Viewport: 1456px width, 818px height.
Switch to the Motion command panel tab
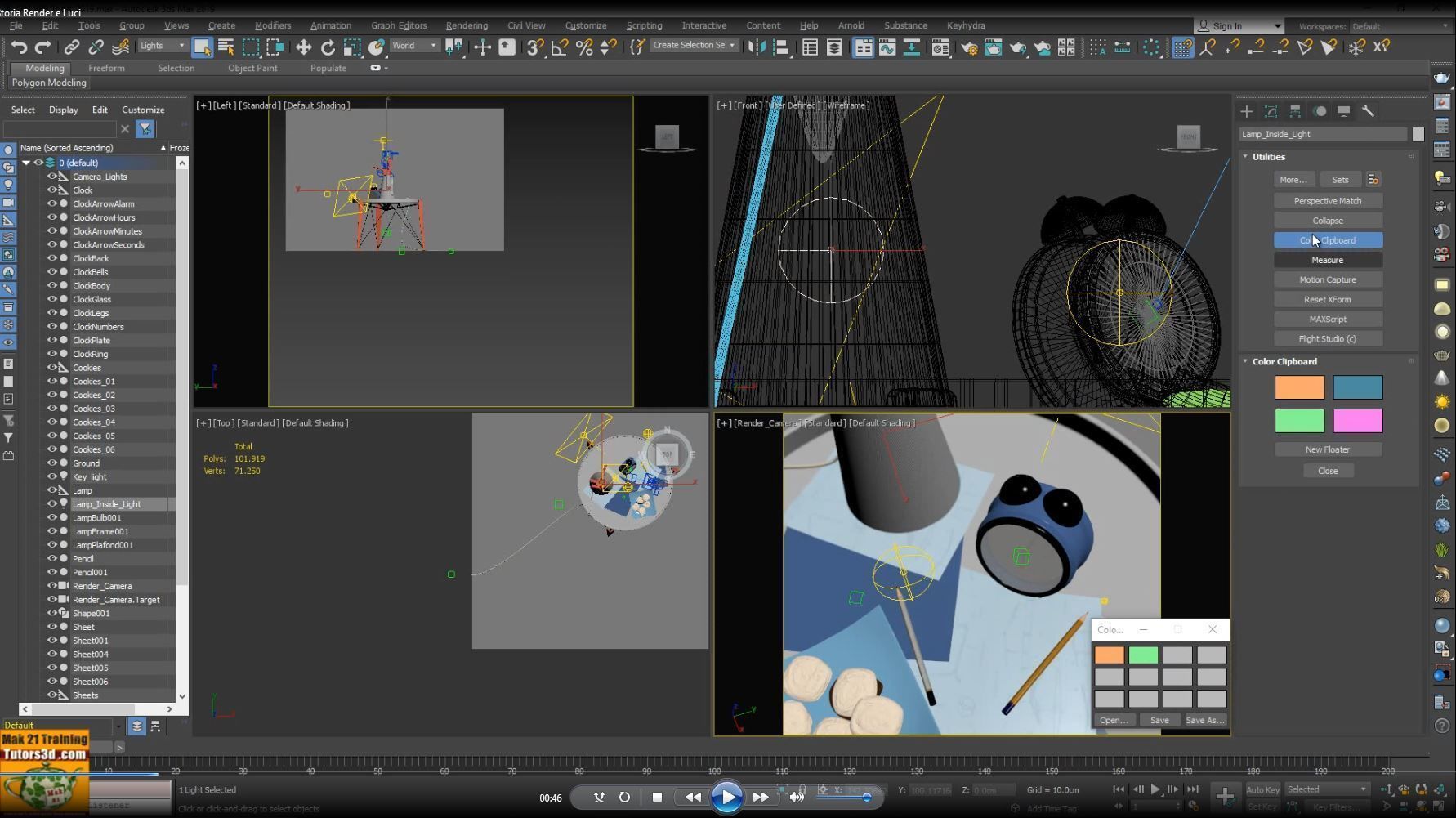[1320, 111]
